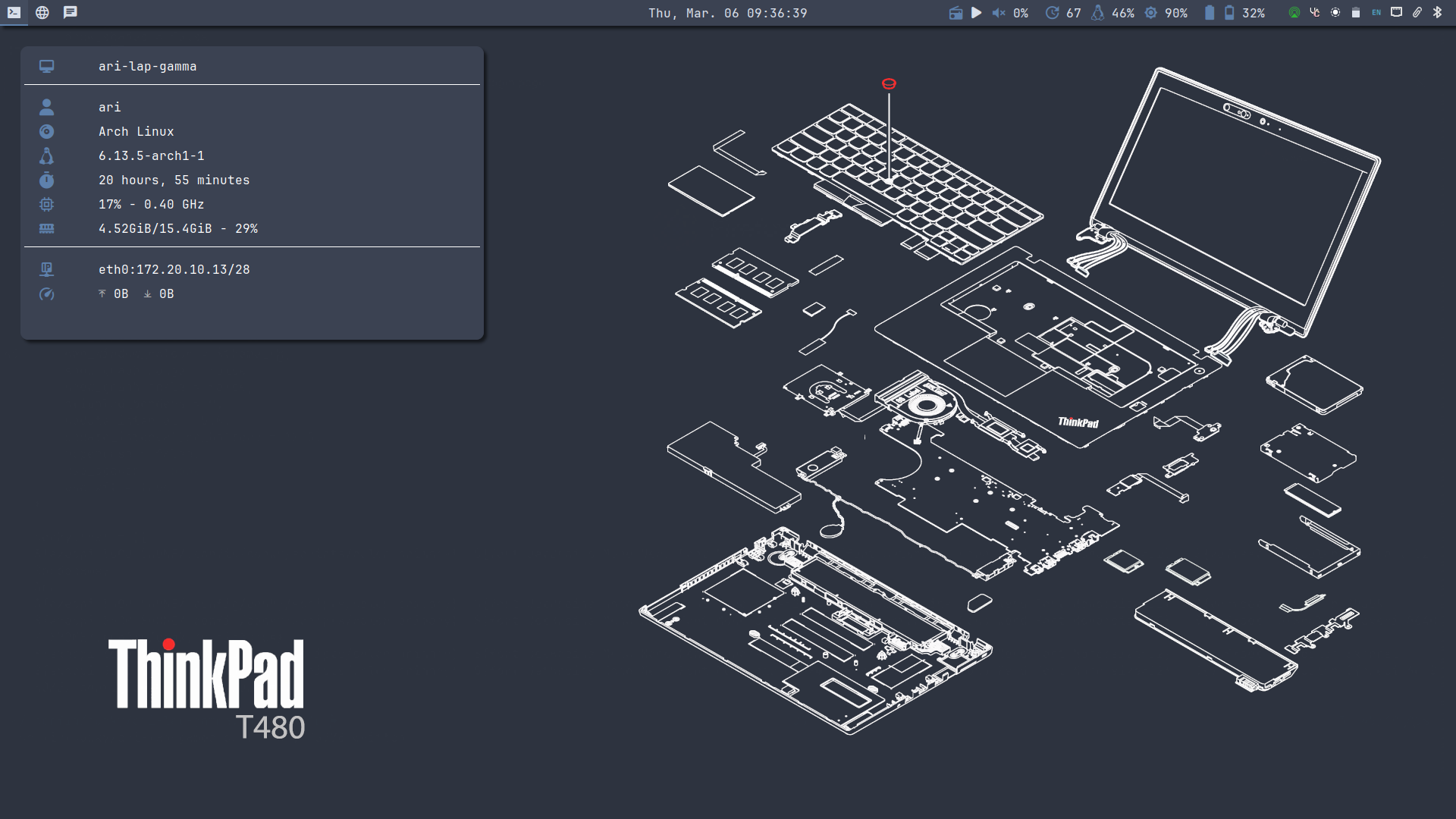Switch to the chat bubble workspace

pyautogui.click(x=71, y=13)
